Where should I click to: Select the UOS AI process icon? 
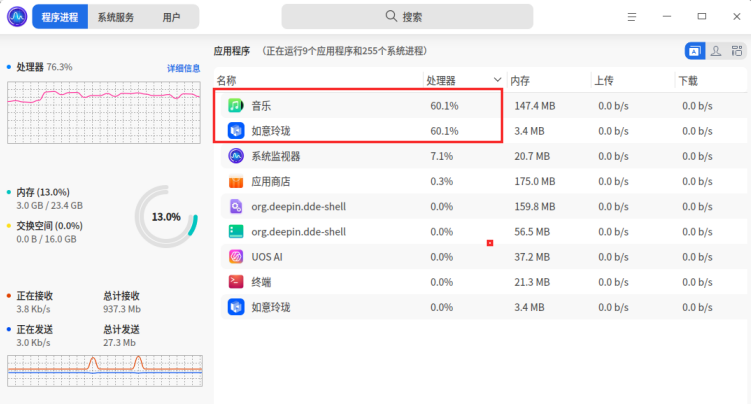tap(236, 257)
